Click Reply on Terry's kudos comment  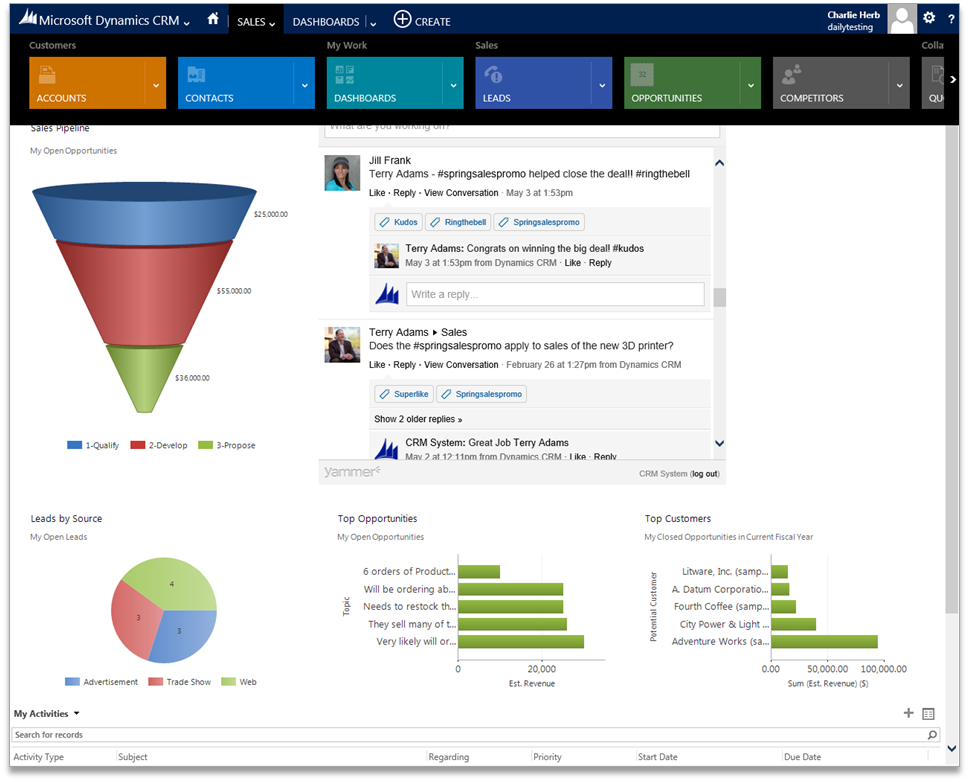(600, 263)
